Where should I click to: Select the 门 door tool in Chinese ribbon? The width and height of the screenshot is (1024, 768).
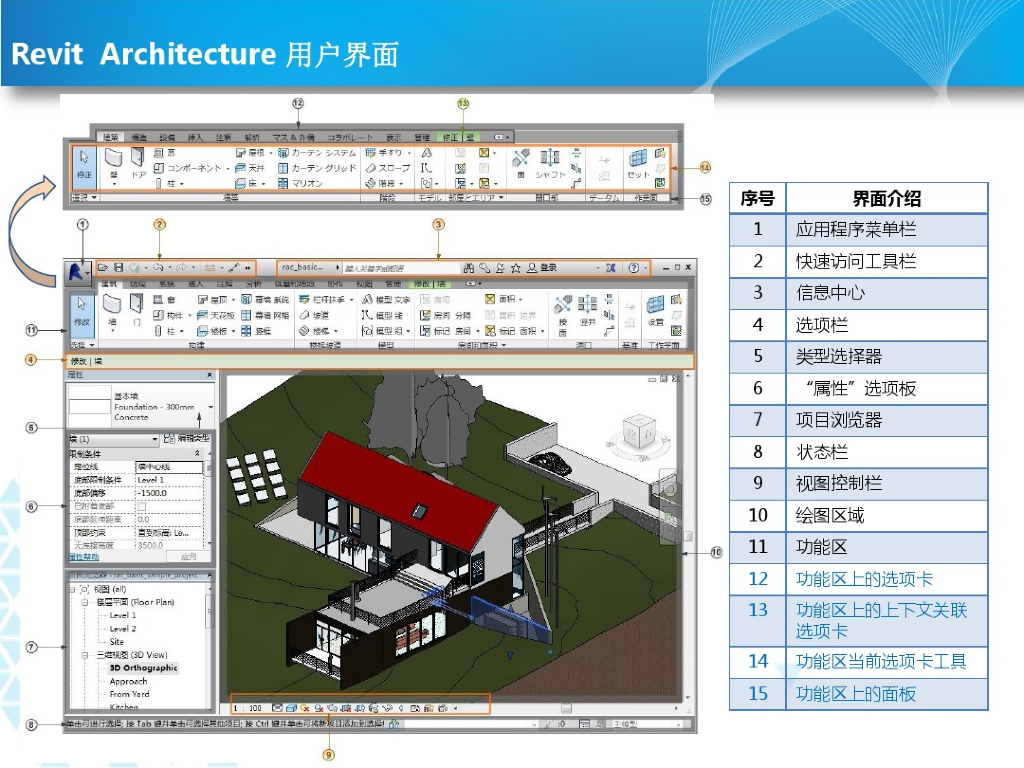[137, 311]
